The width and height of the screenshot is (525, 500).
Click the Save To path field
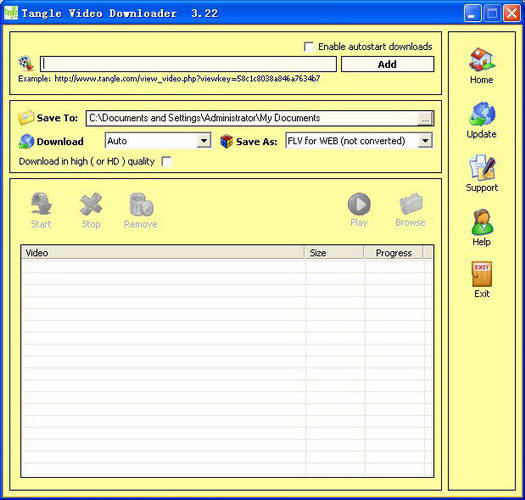[x=252, y=118]
